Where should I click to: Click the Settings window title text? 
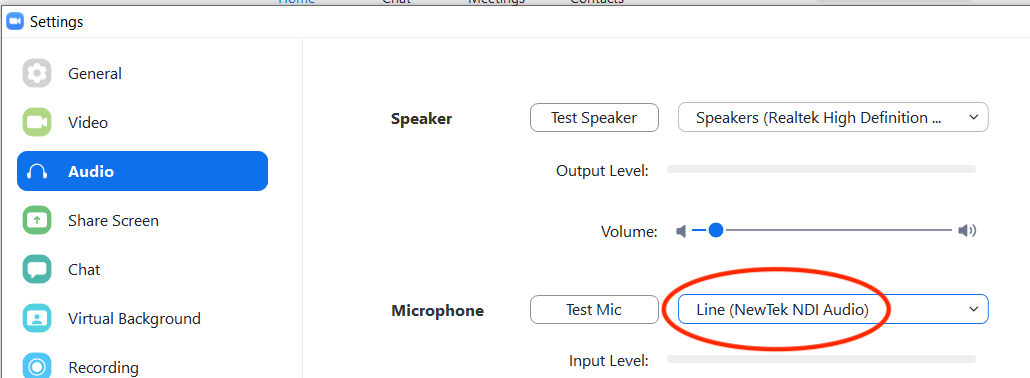[x=56, y=22]
